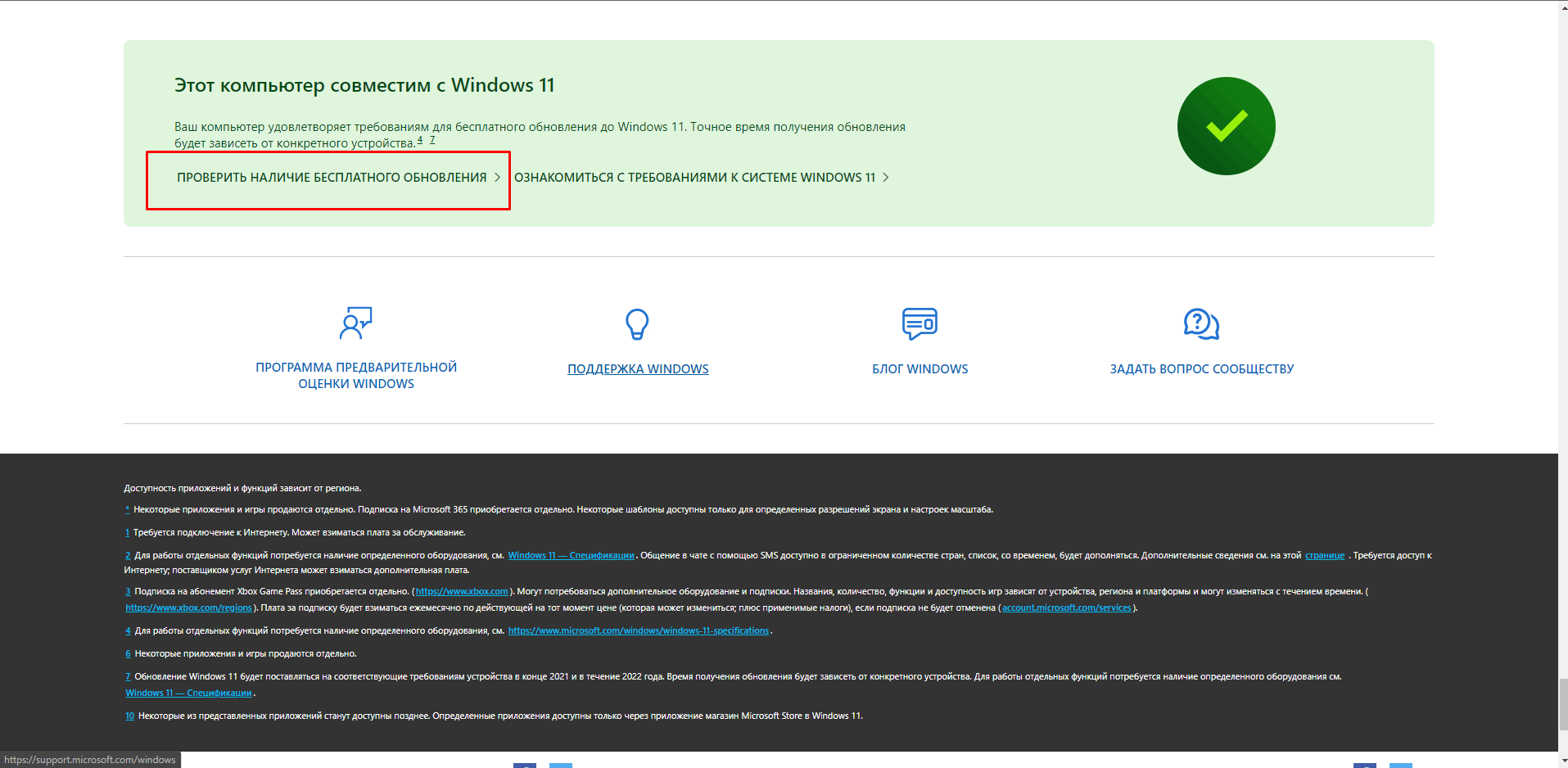Click the text 'Требуется подключение к Интернету'
The width and height of the screenshot is (1568, 768).
[x=210, y=533]
